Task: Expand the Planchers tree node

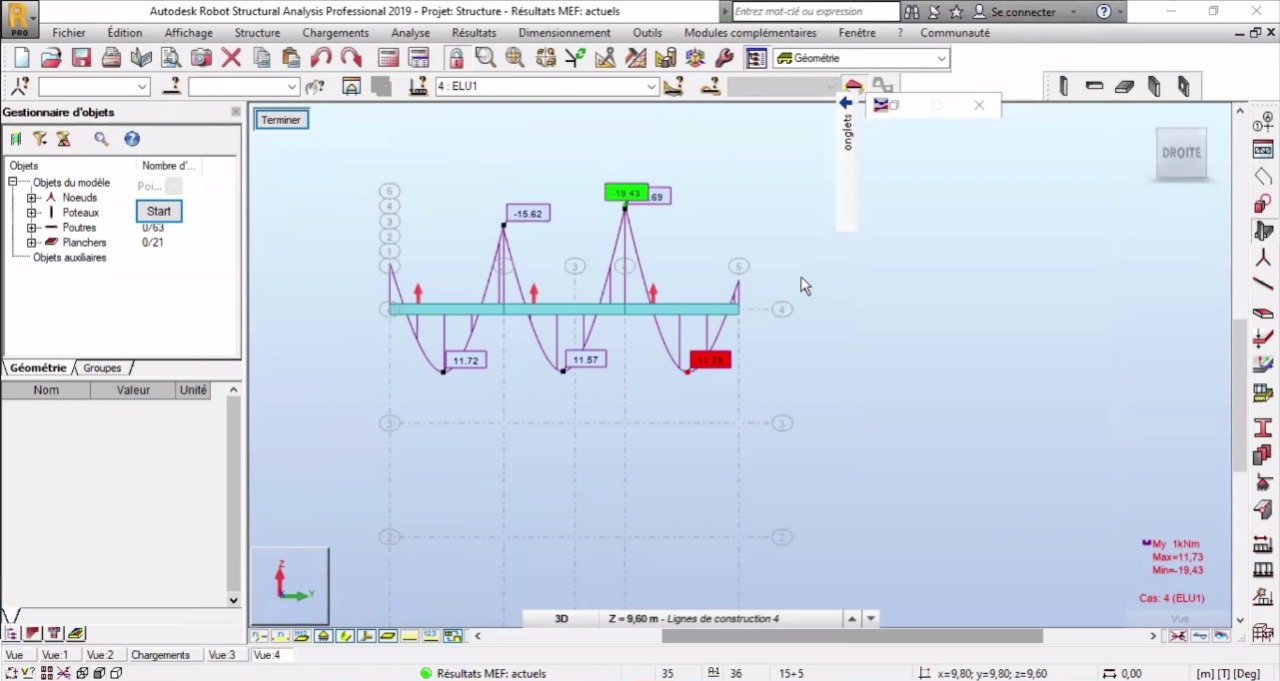Action: [x=32, y=243]
